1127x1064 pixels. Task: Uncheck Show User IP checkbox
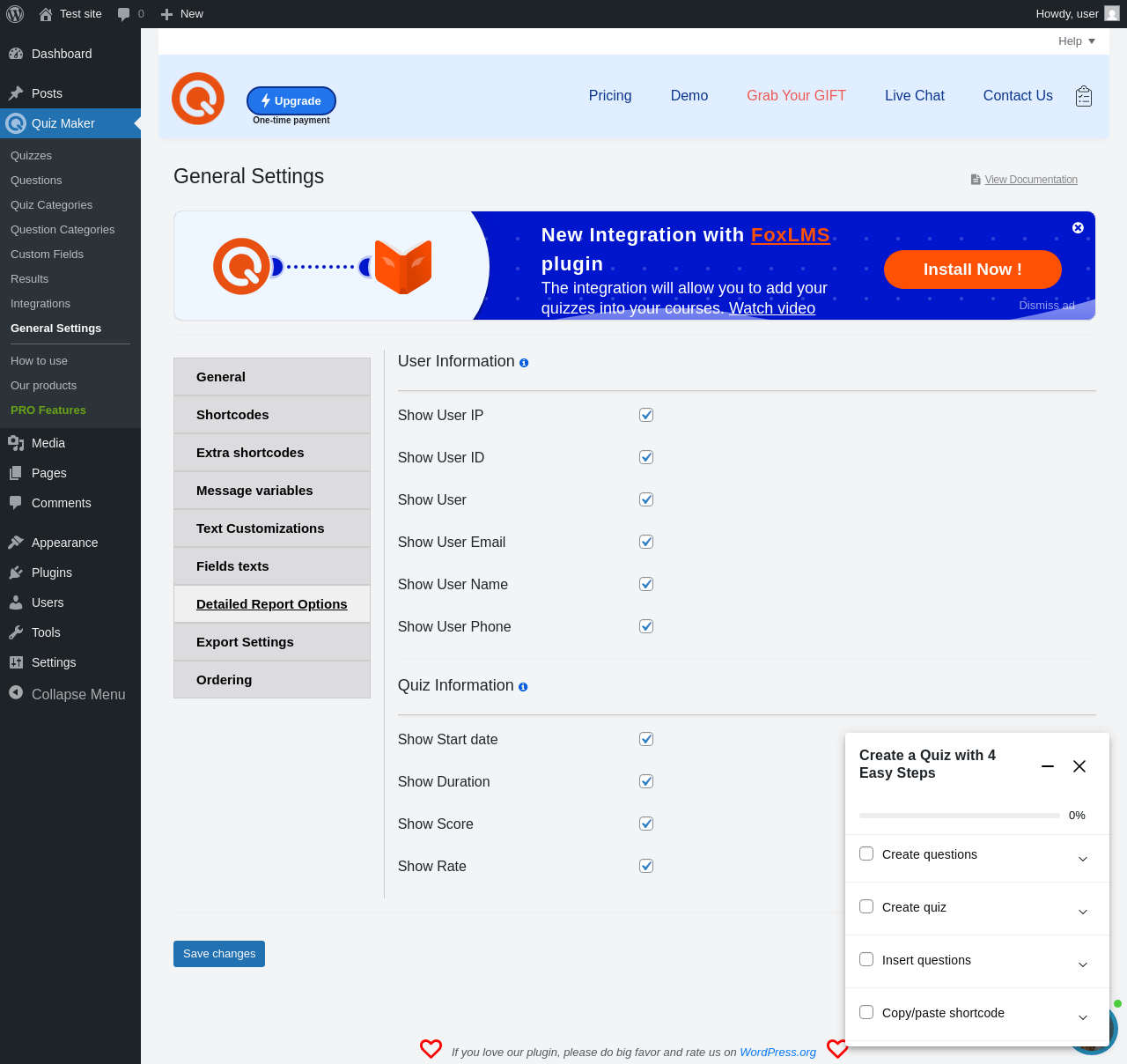[646, 415]
